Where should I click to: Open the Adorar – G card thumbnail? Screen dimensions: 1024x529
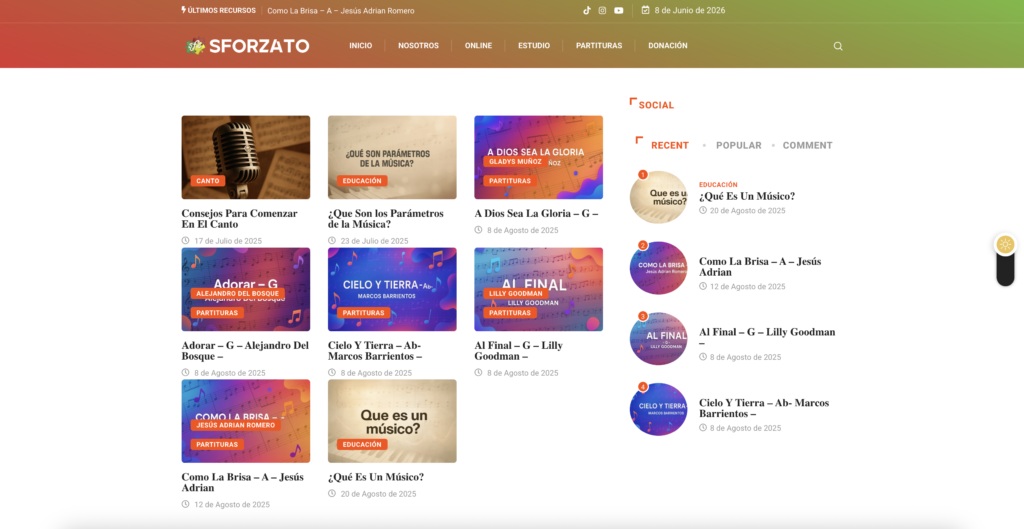tap(246, 289)
